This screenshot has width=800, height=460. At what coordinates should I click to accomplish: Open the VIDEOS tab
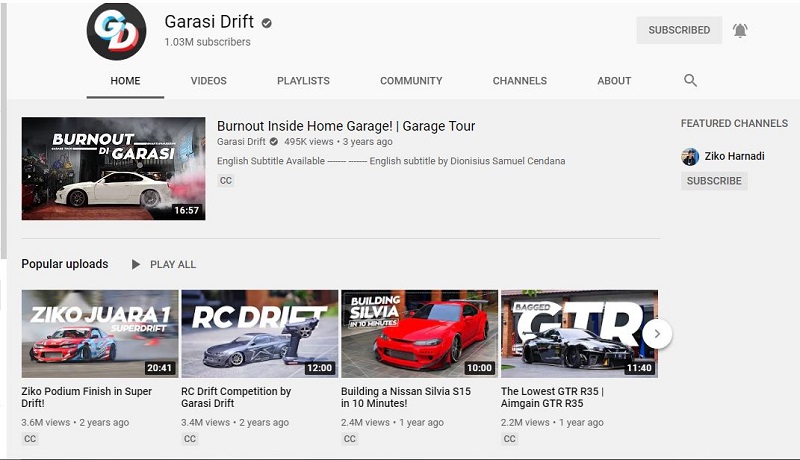(x=208, y=81)
